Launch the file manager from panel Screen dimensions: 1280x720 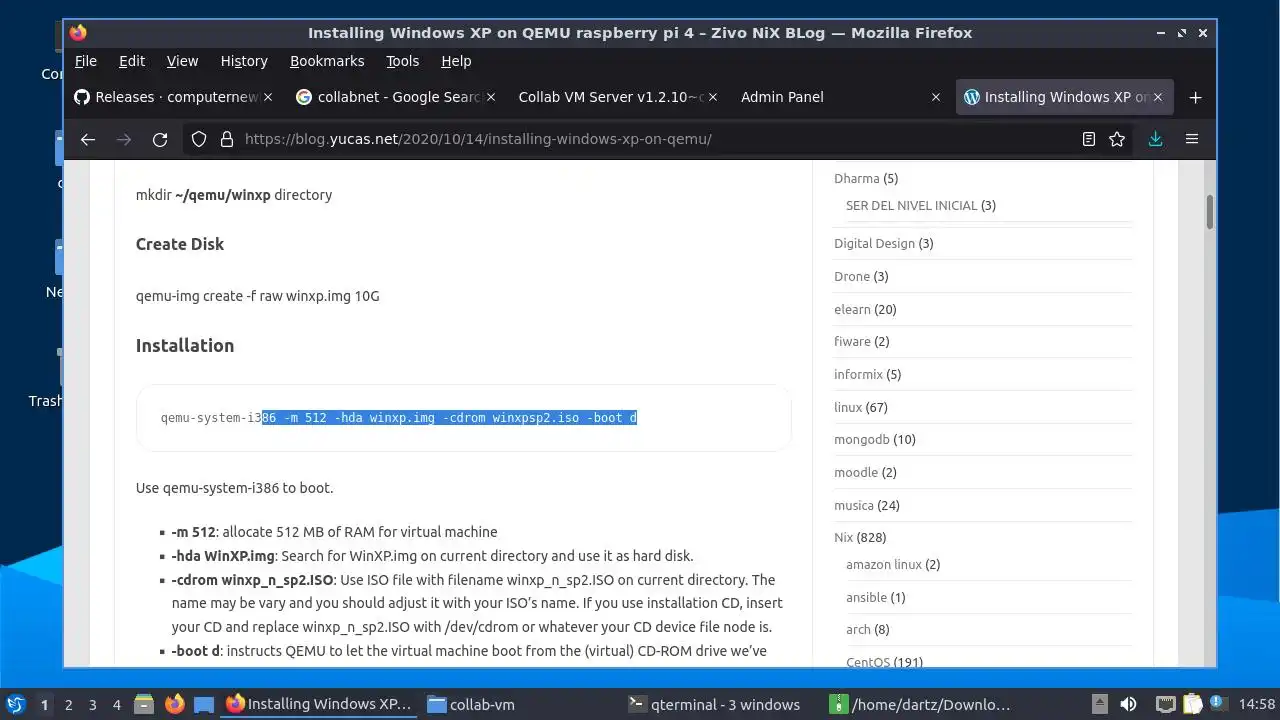tap(144, 704)
